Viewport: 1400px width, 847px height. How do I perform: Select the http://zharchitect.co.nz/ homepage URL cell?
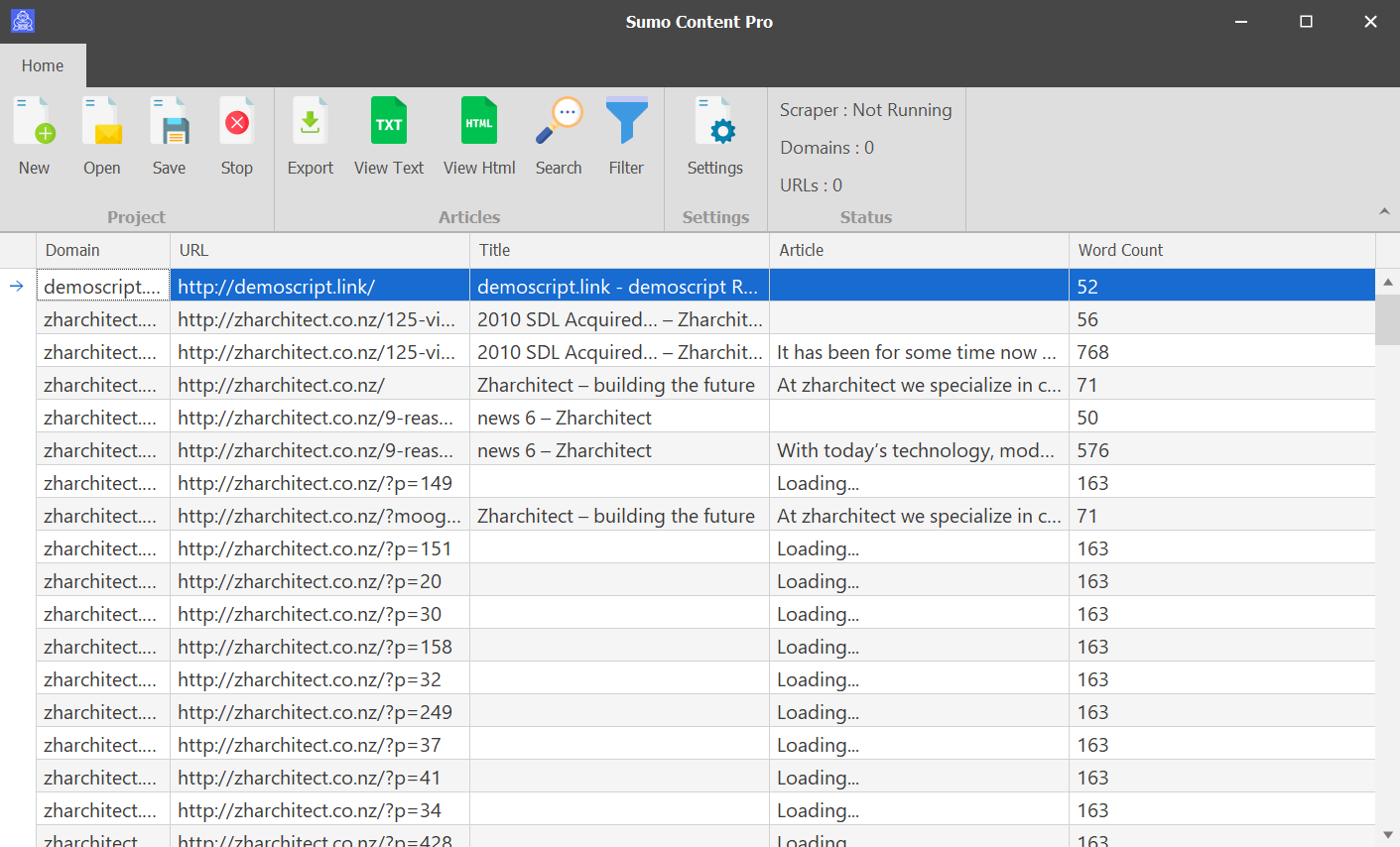click(319, 385)
